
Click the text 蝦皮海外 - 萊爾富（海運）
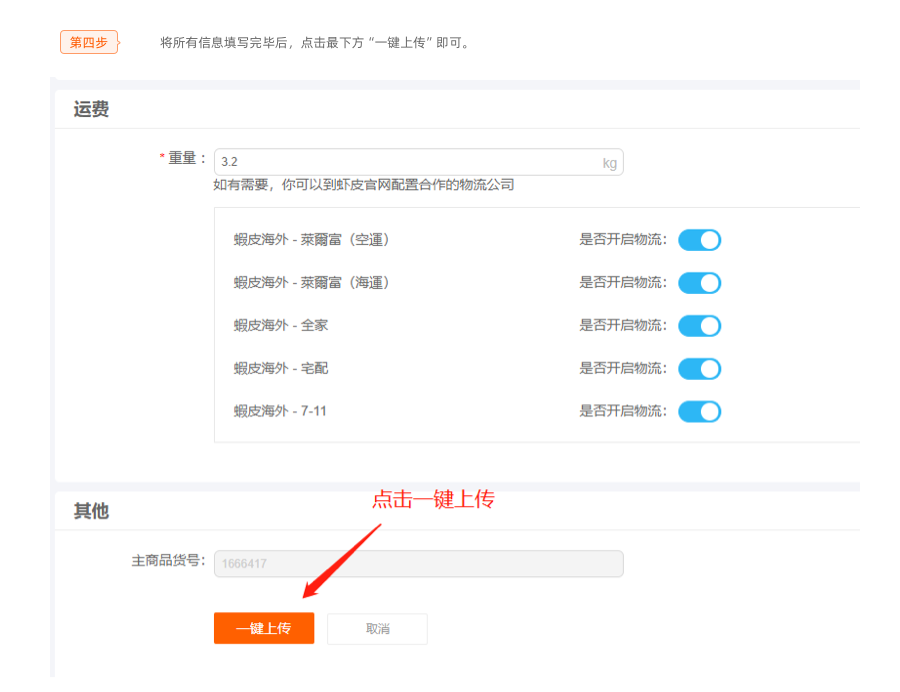(x=312, y=282)
